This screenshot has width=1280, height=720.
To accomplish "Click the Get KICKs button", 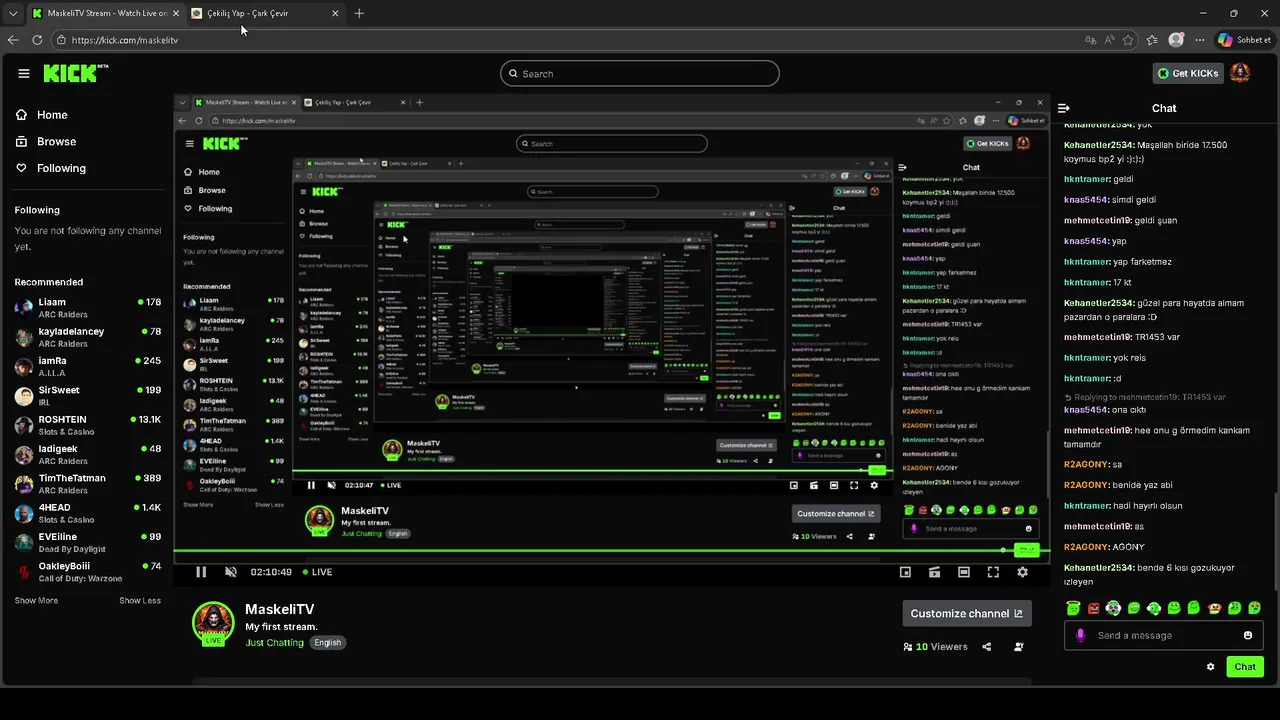I will point(1188,73).
